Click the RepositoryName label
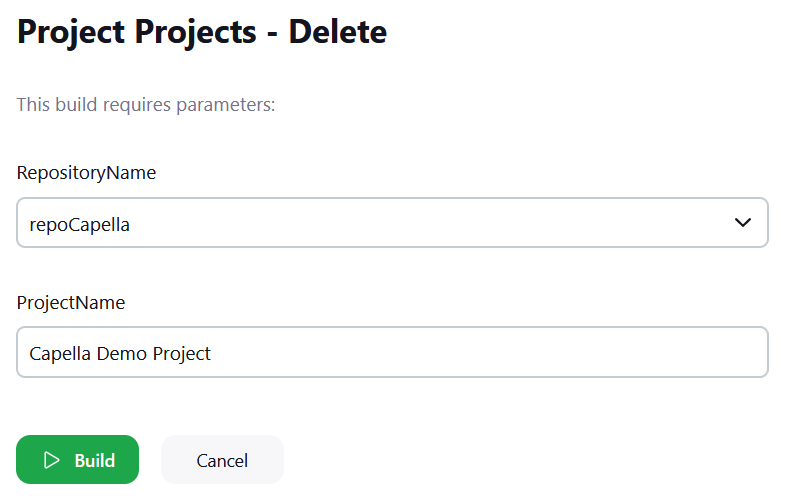Screen dimensions: 789x496 click(86, 172)
